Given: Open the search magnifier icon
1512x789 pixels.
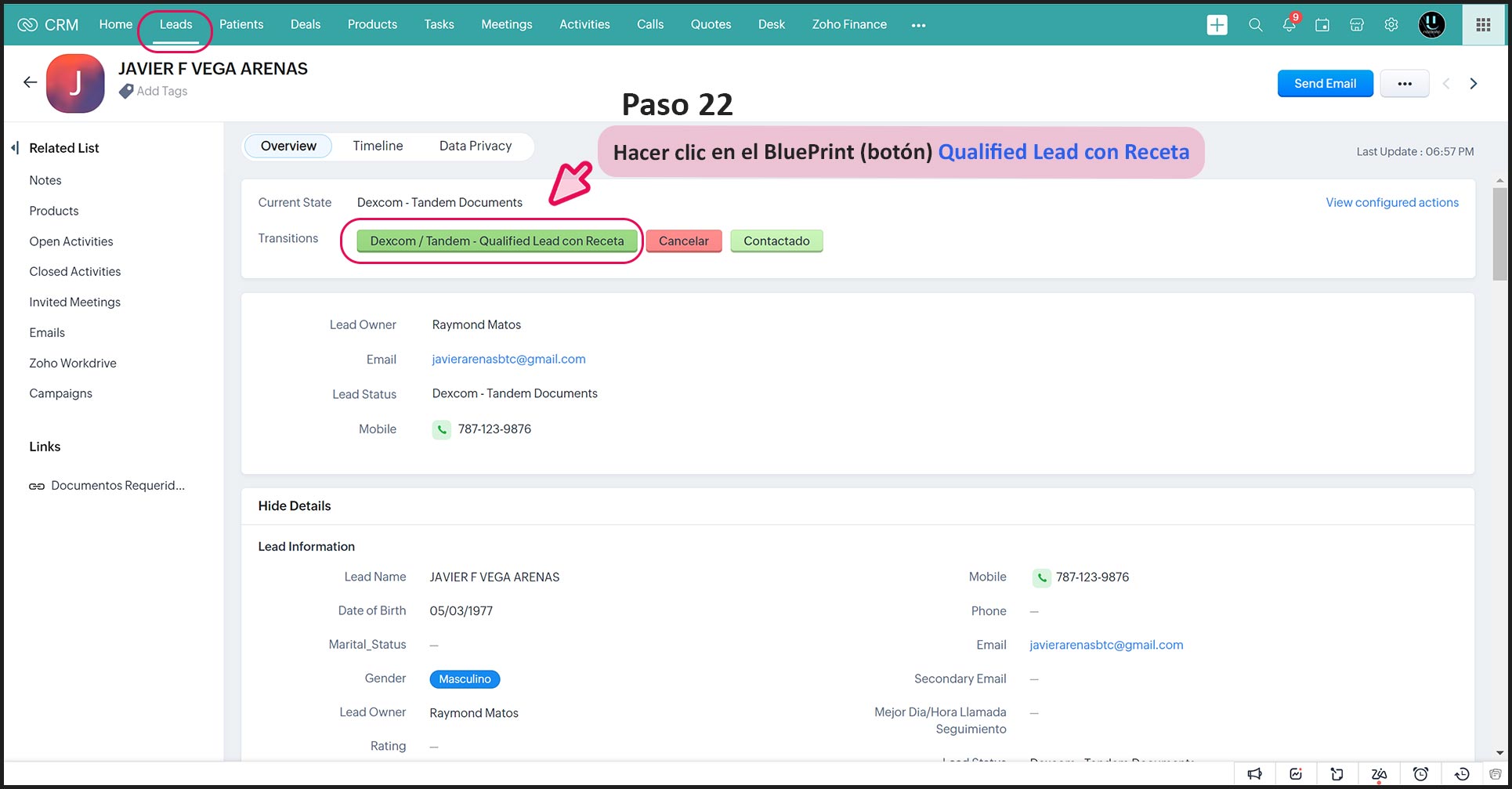Looking at the screenshot, I should [x=1255, y=25].
